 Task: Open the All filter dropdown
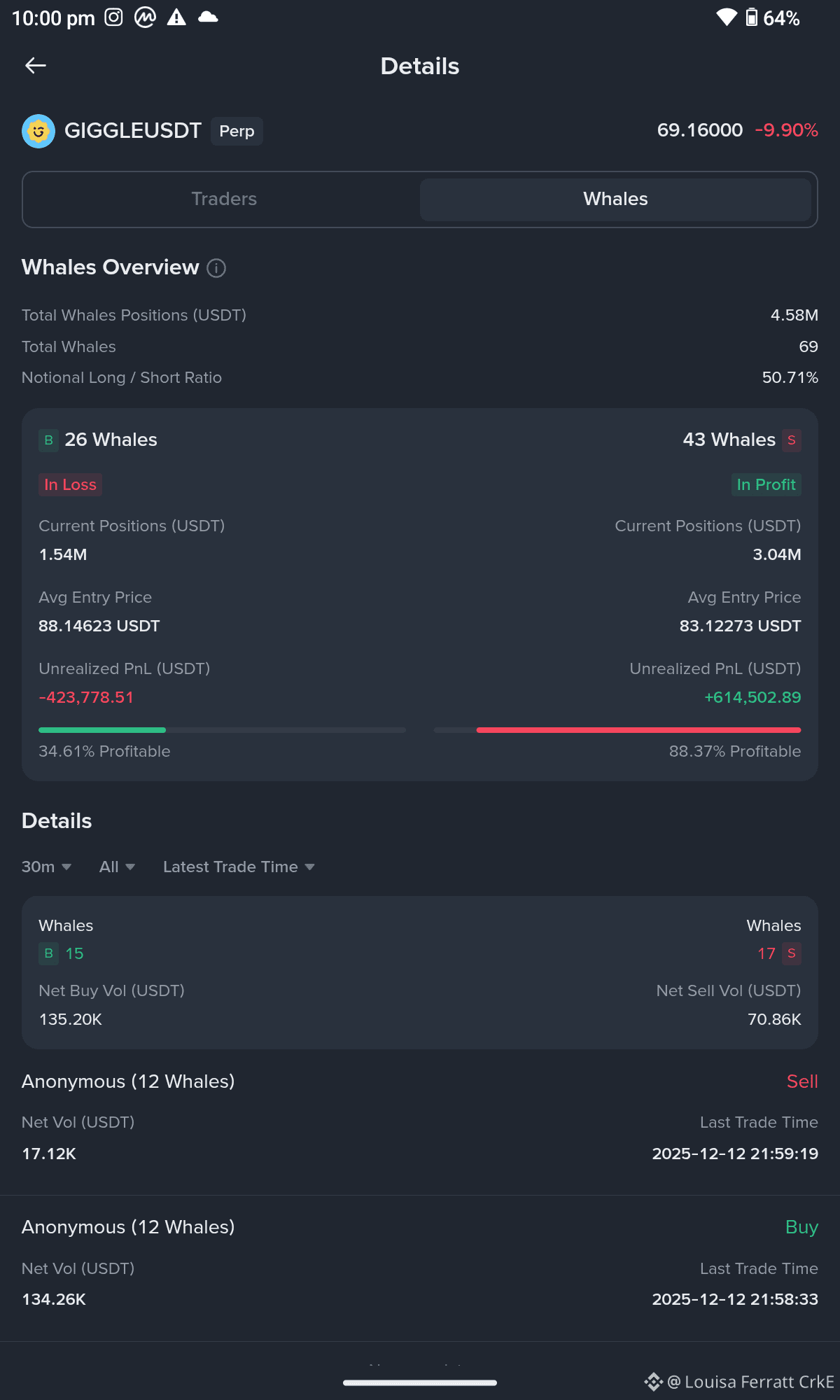(x=117, y=867)
